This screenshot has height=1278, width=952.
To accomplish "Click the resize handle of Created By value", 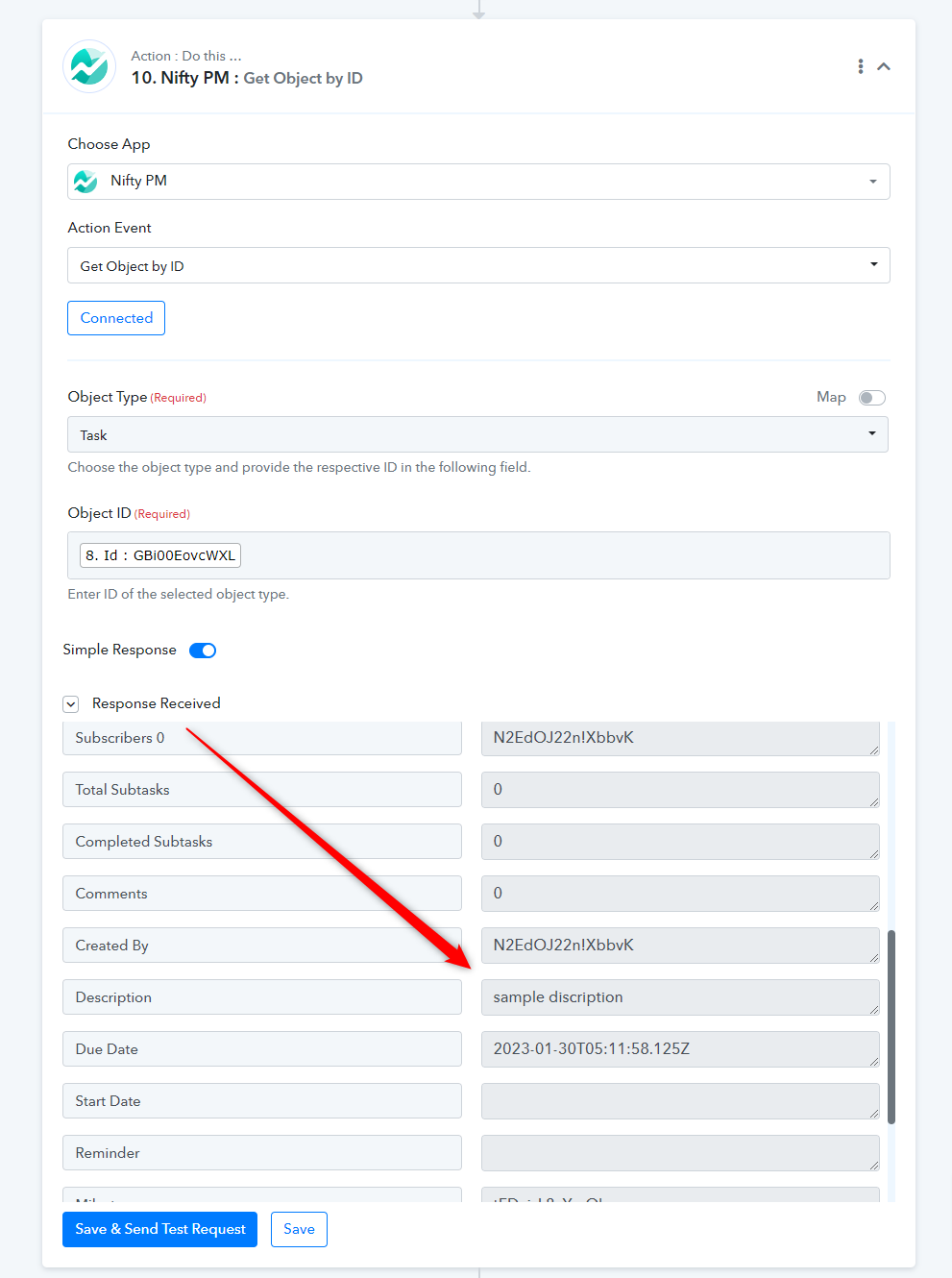I will 874,957.
